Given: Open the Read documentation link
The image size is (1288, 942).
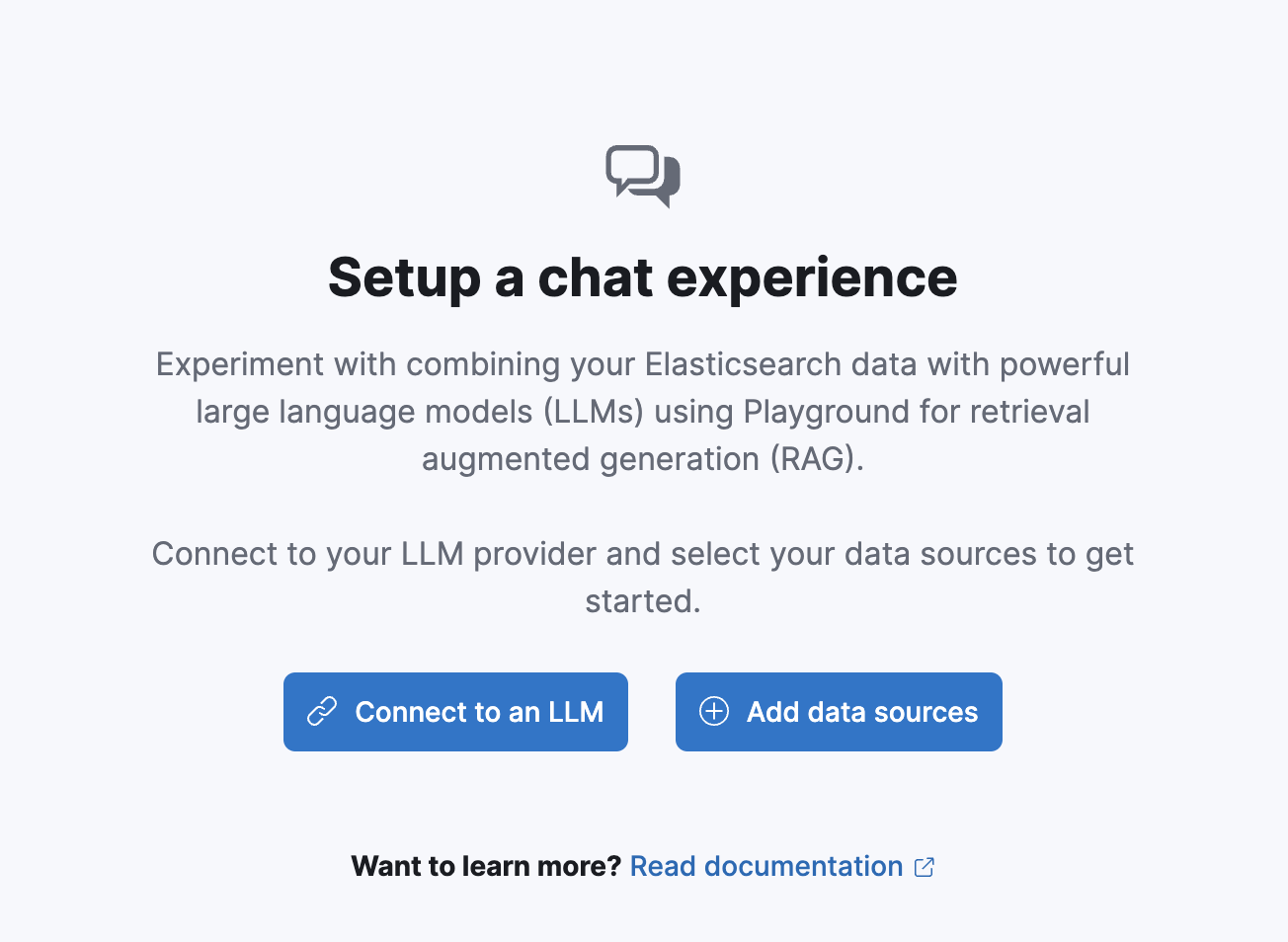Looking at the screenshot, I should [766, 866].
